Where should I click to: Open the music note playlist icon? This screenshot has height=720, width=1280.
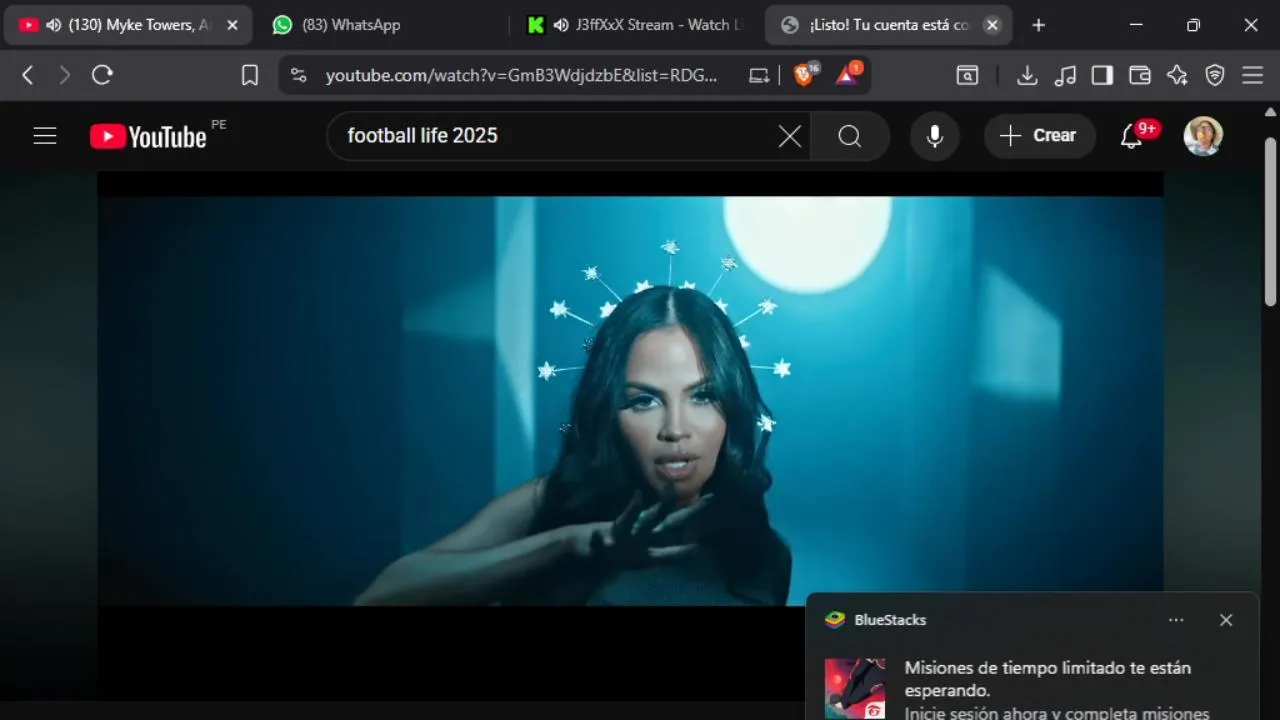1065,75
